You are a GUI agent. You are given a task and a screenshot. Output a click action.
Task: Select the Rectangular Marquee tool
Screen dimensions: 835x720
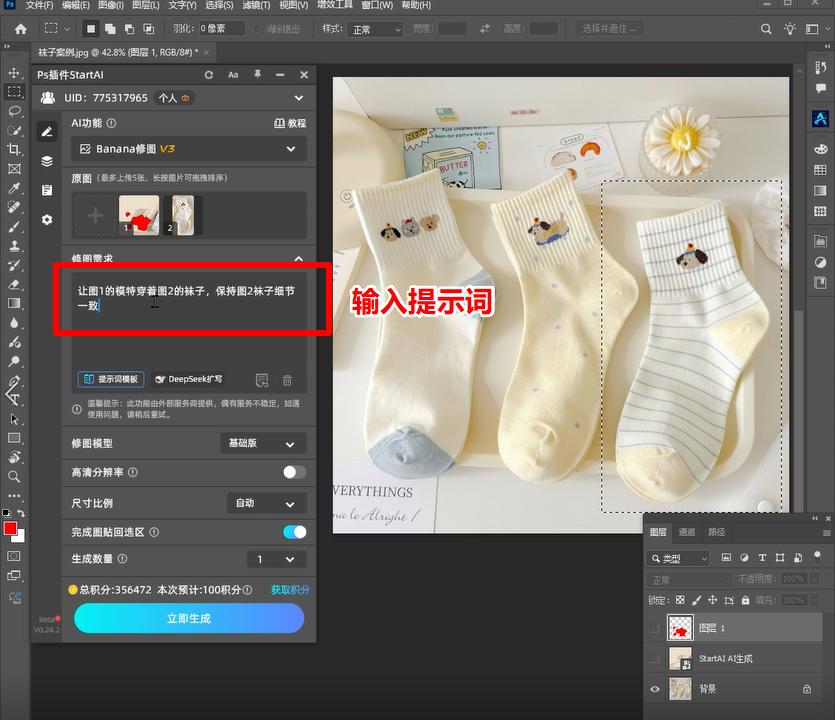click(x=14, y=92)
